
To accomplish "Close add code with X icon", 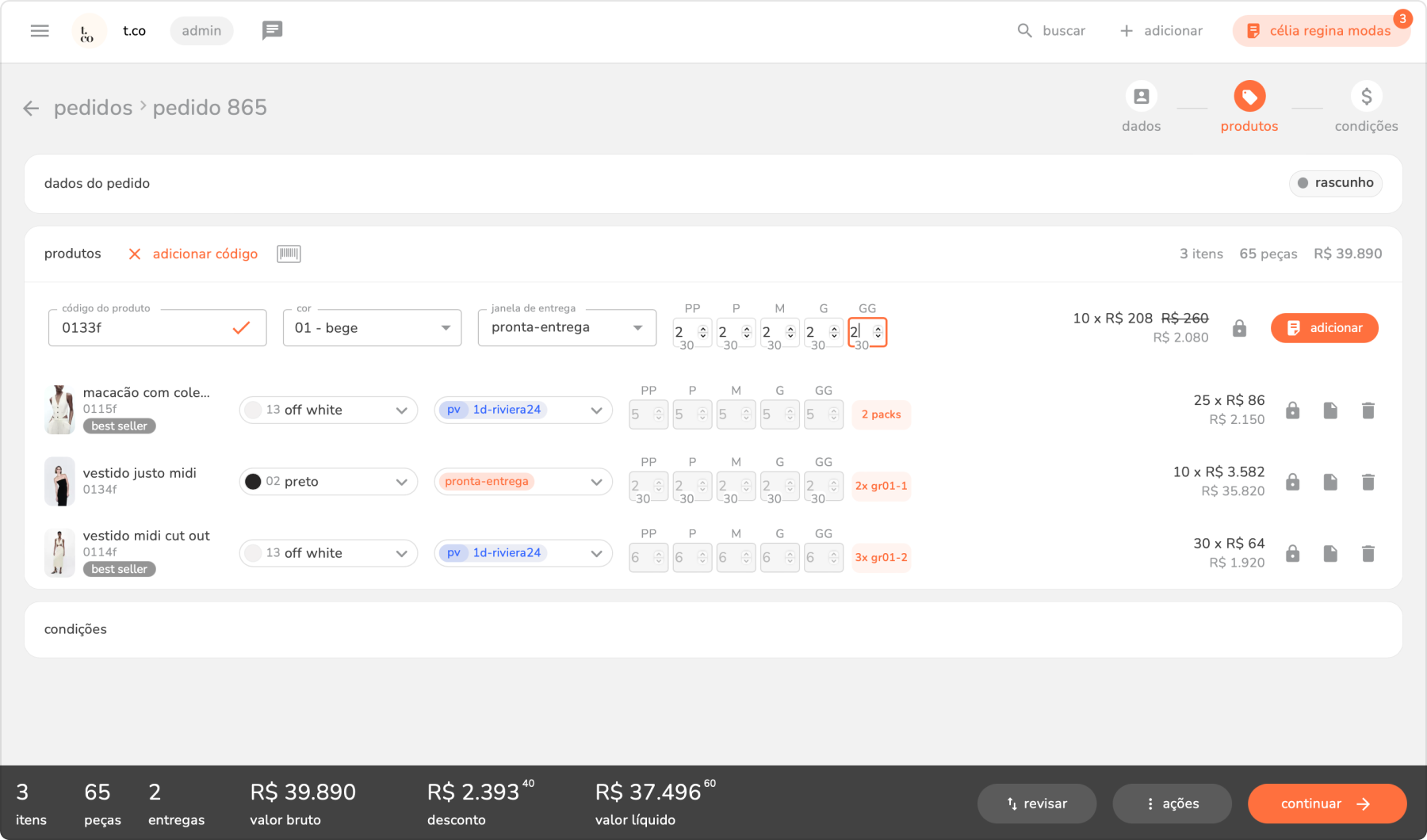I will tap(135, 254).
